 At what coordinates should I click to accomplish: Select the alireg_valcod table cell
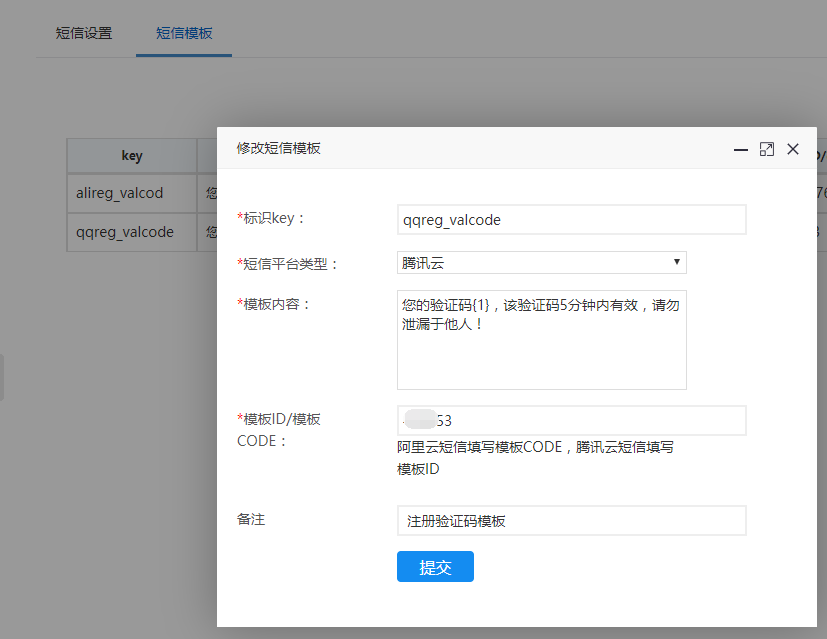click(120, 192)
